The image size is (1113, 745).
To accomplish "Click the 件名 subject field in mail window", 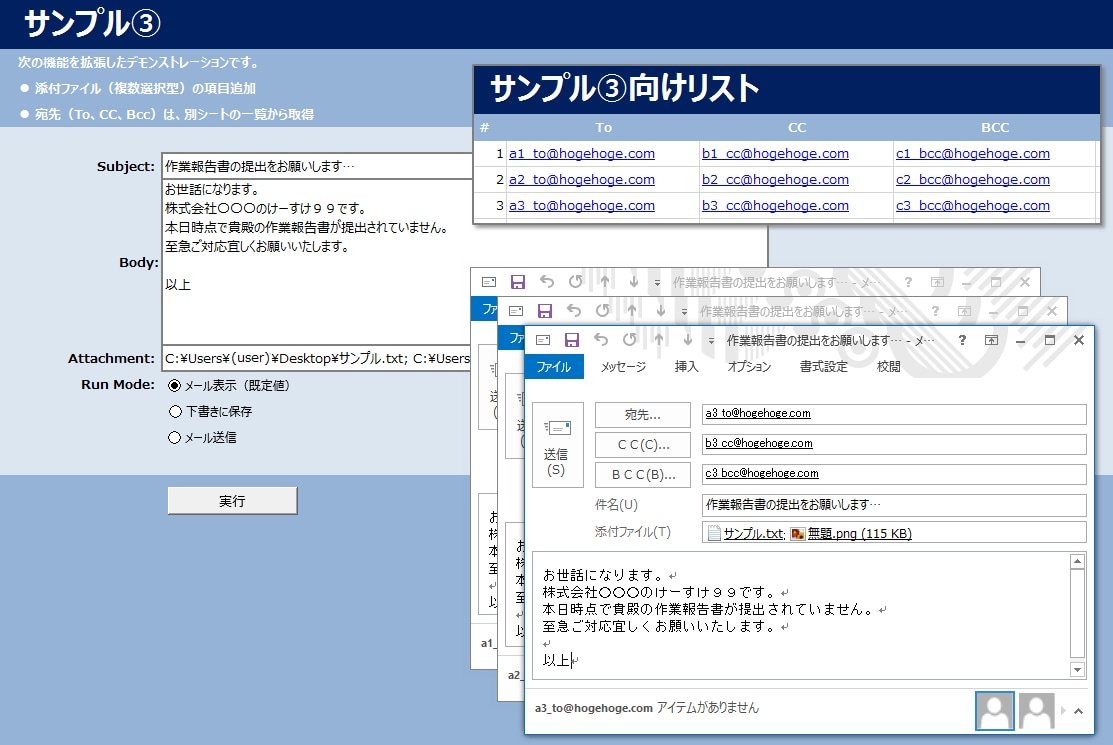I will pyautogui.click(x=894, y=504).
